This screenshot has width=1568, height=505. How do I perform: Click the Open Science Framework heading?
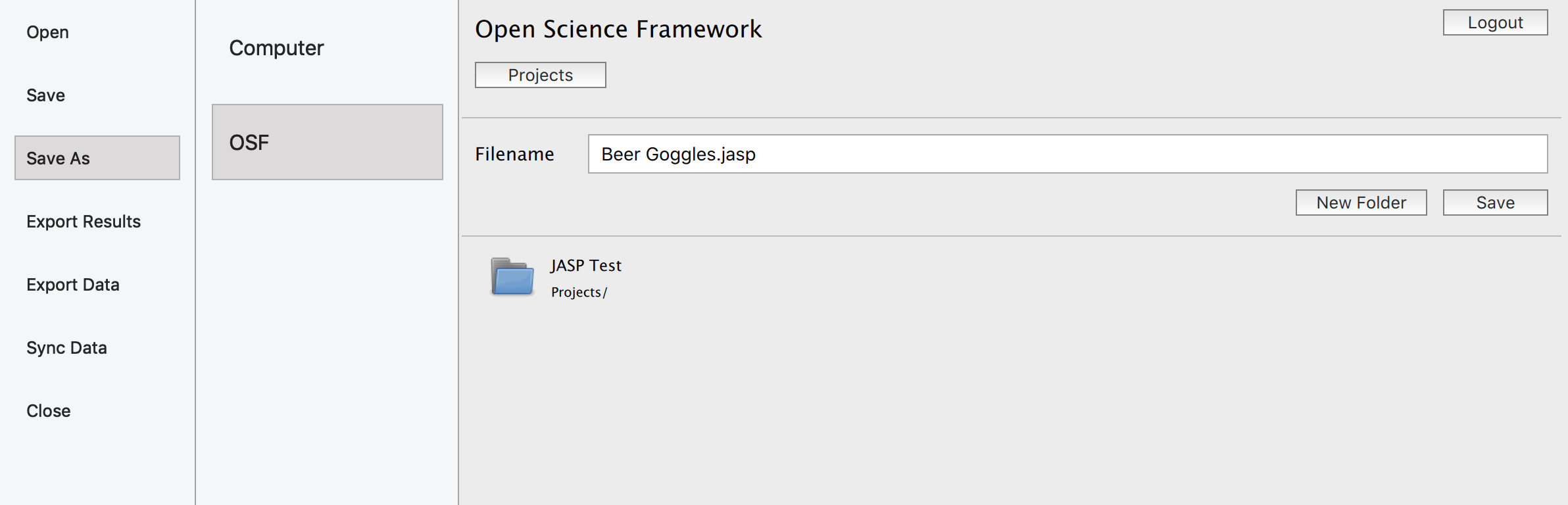pyautogui.click(x=619, y=28)
